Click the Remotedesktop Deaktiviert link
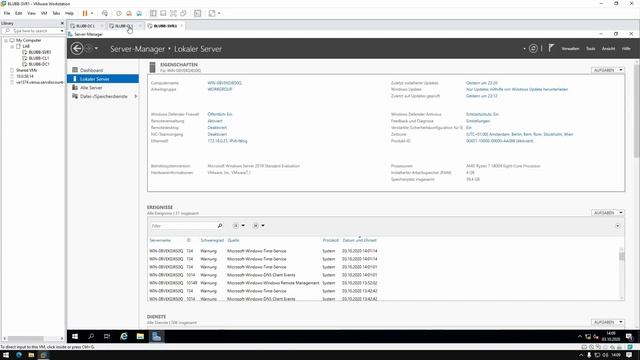This screenshot has width=640, height=360. tap(217, 128)
